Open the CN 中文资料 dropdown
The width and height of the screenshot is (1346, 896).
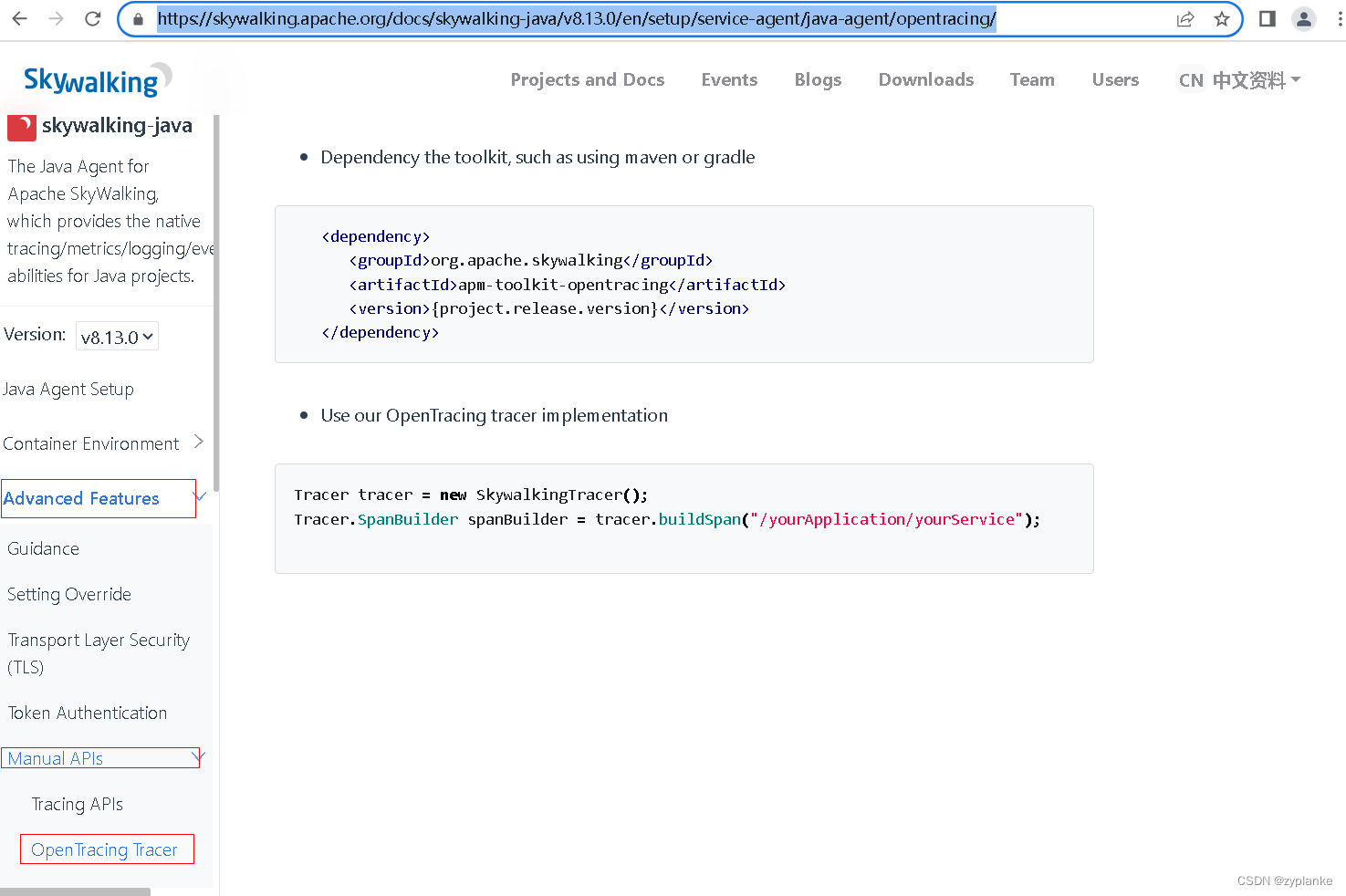pyautogui.click(x=1238, y=79)
